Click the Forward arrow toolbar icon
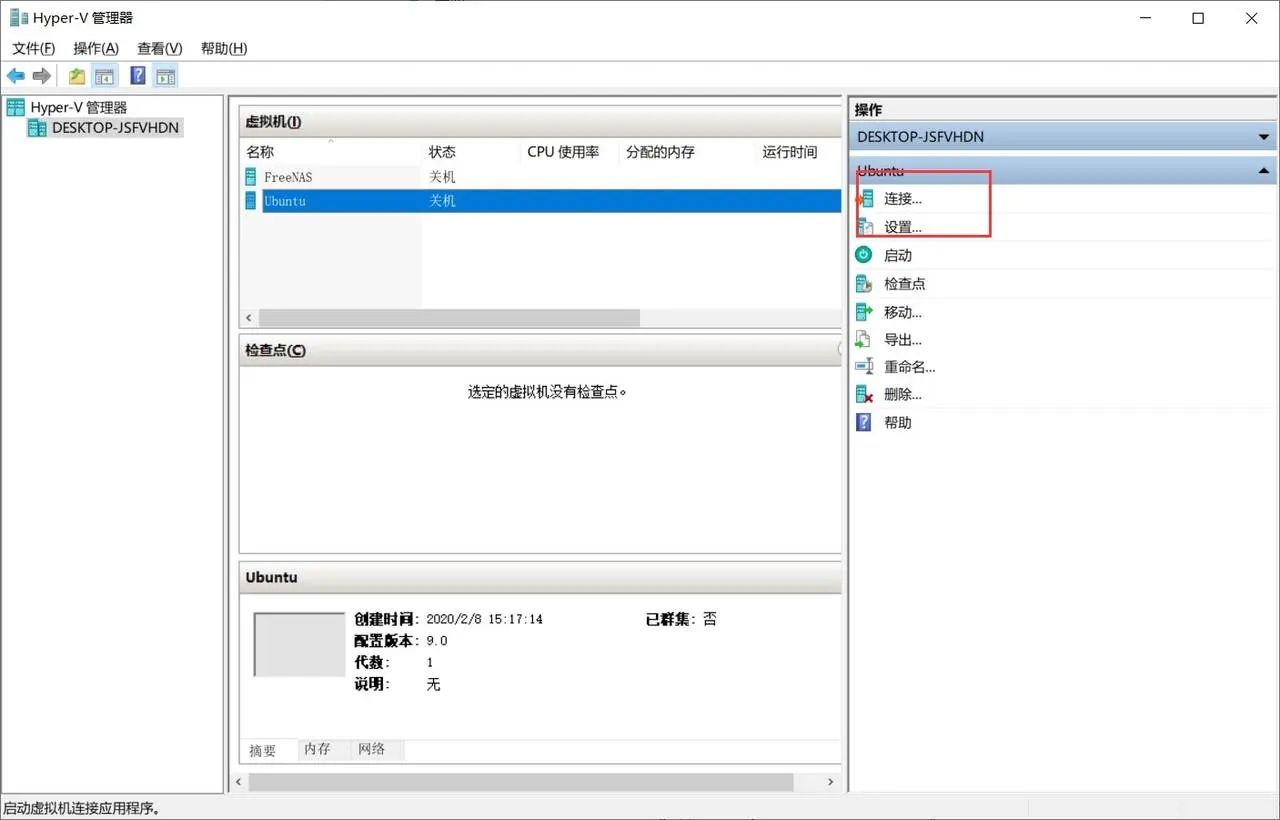1280x820 pixels. tap(42, 76)
